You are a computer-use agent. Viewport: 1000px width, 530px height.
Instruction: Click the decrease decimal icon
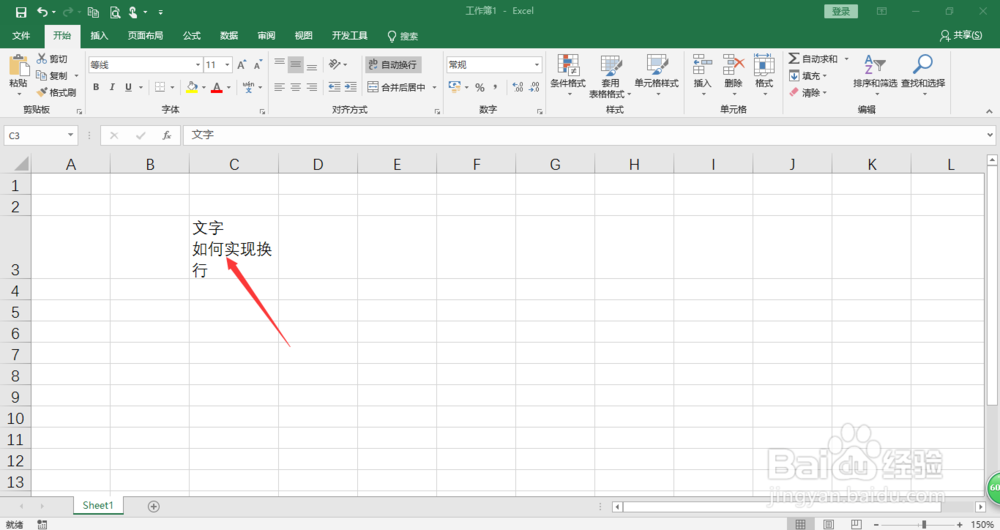(534, 87)
